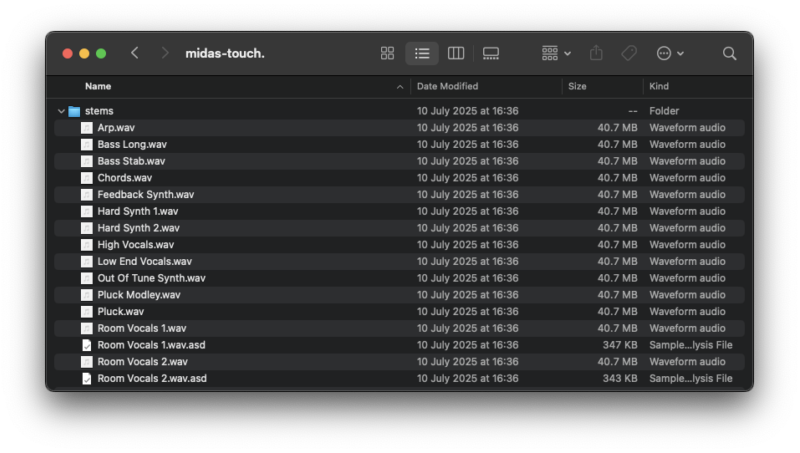Open the Group By dropdown
Viewport: 800px width, 453px height.
click(556, 53)
